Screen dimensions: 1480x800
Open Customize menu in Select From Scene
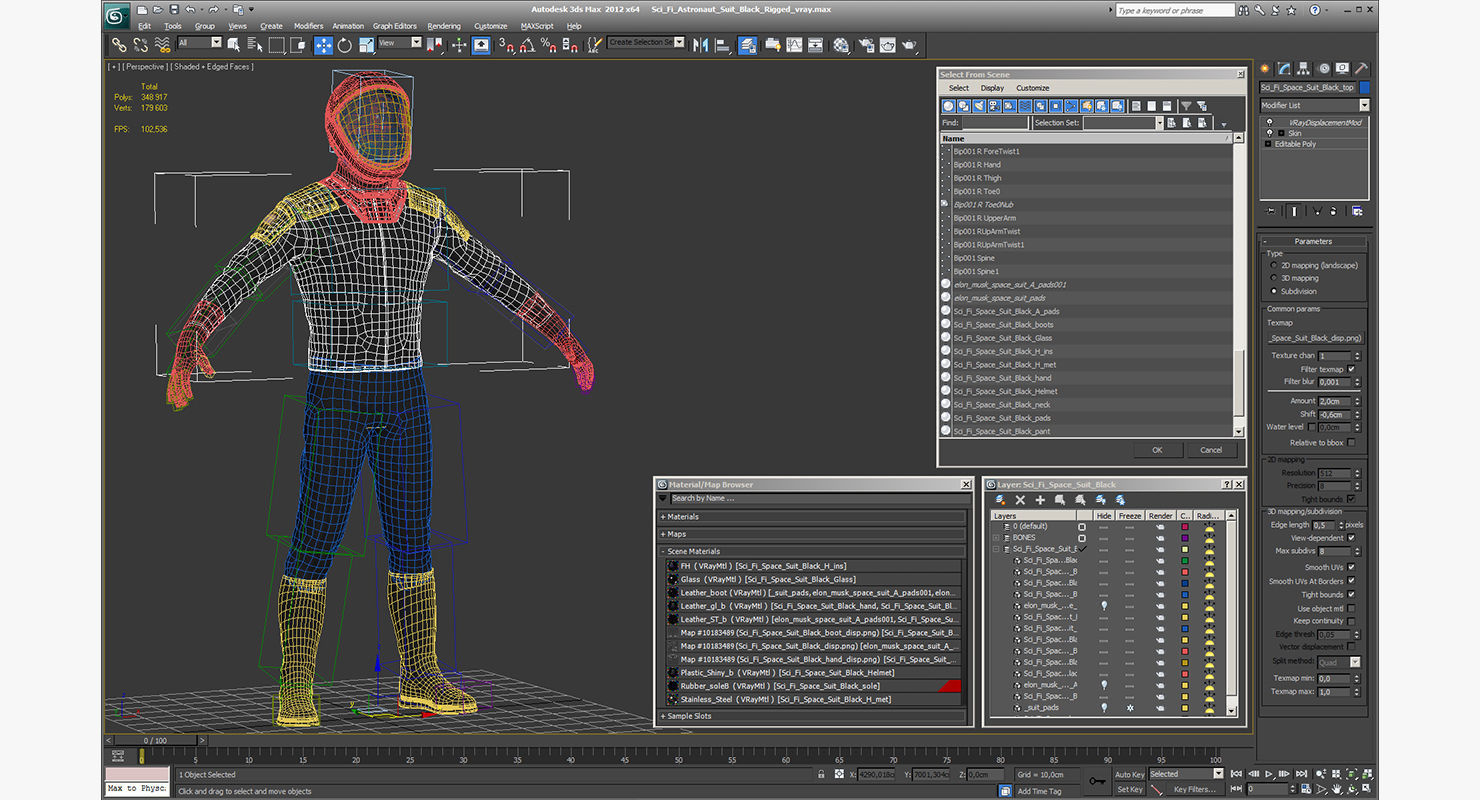click(1033, 88)
